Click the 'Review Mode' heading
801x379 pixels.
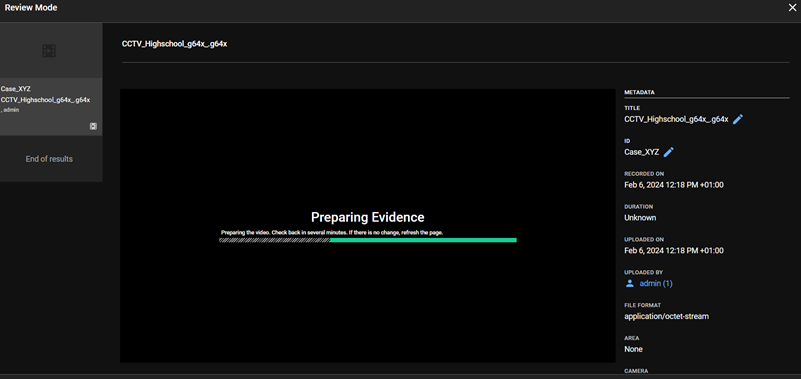pos(31,8)
